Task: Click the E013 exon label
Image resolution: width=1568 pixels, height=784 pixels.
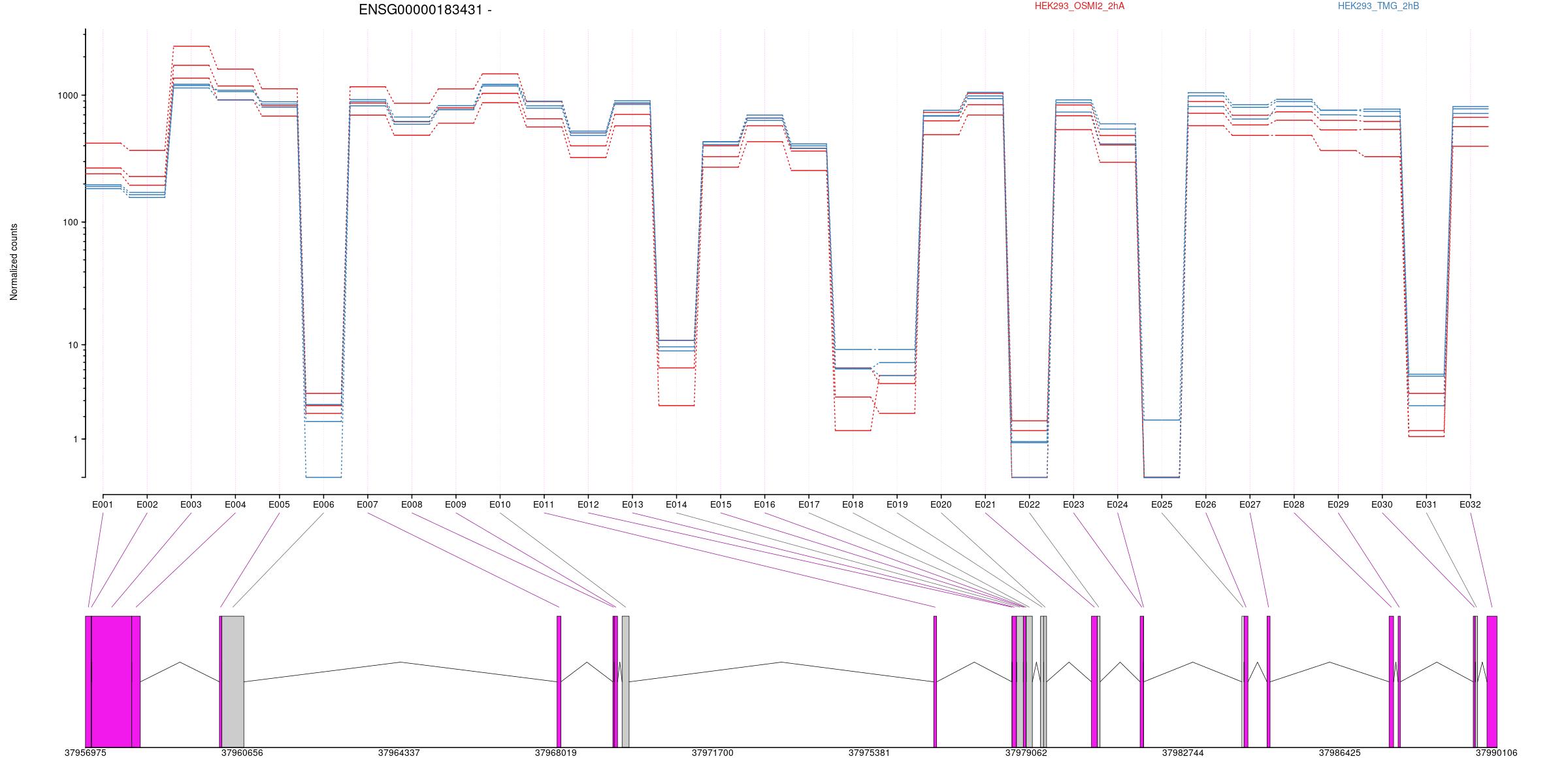Action: (632, 504)
